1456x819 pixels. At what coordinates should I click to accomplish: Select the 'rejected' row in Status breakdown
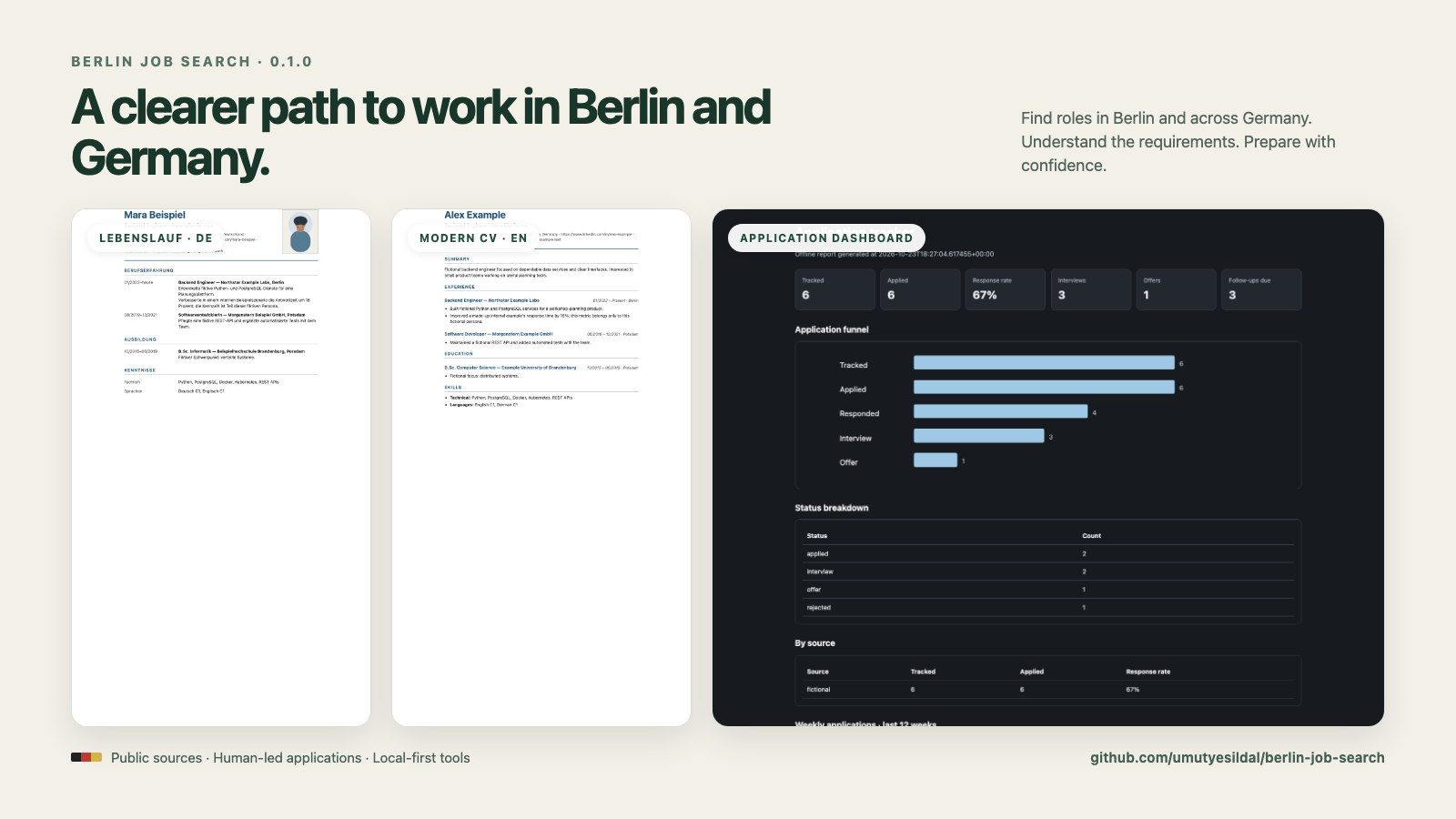(1048, 607)
